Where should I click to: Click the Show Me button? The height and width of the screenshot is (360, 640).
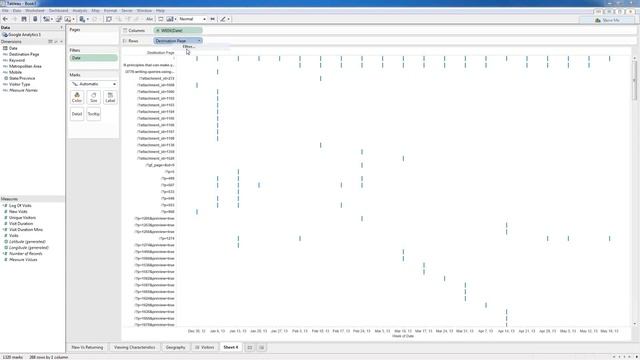click(607, 20)
